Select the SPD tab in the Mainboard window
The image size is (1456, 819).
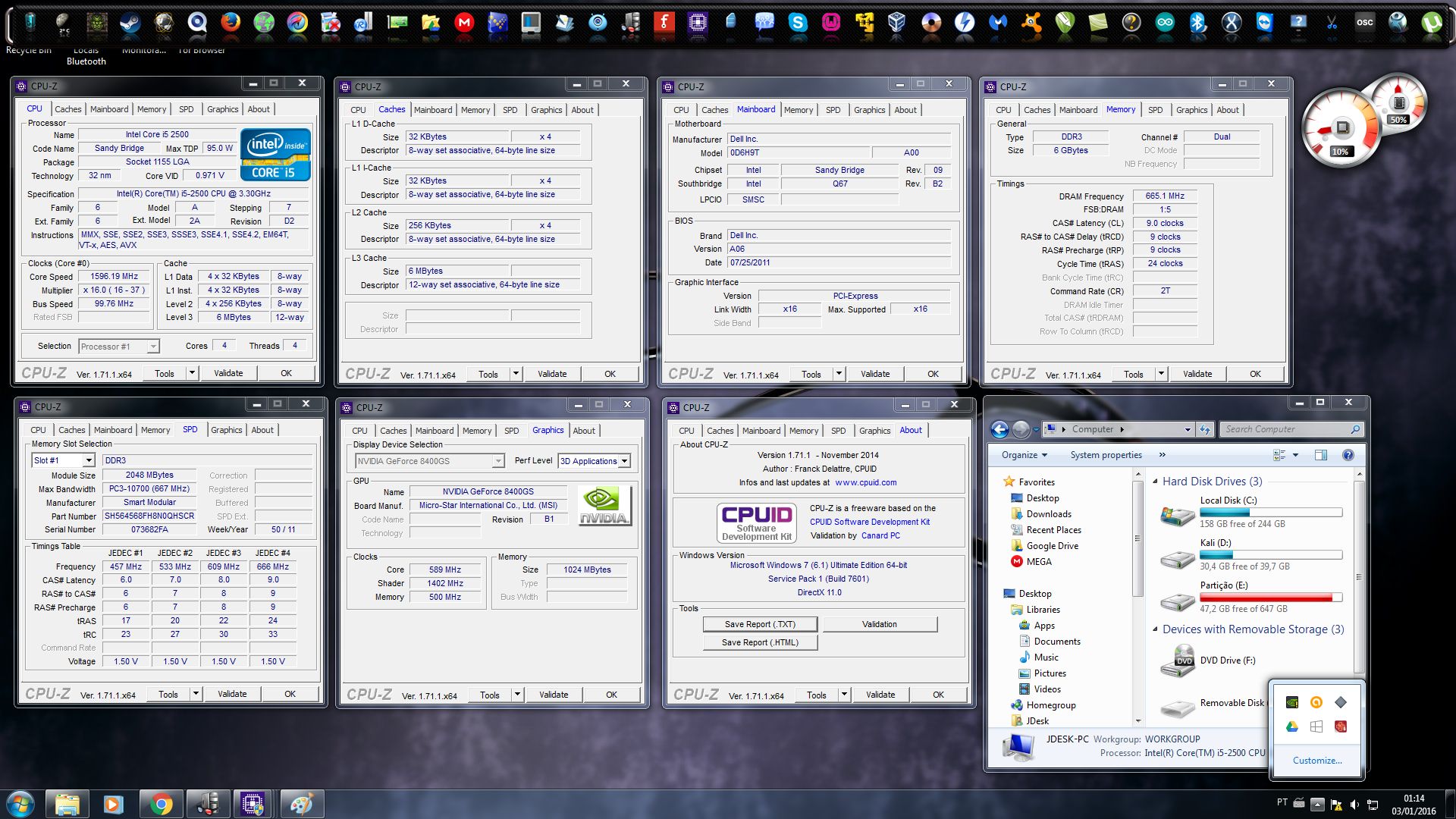click(x=833, y=110)
